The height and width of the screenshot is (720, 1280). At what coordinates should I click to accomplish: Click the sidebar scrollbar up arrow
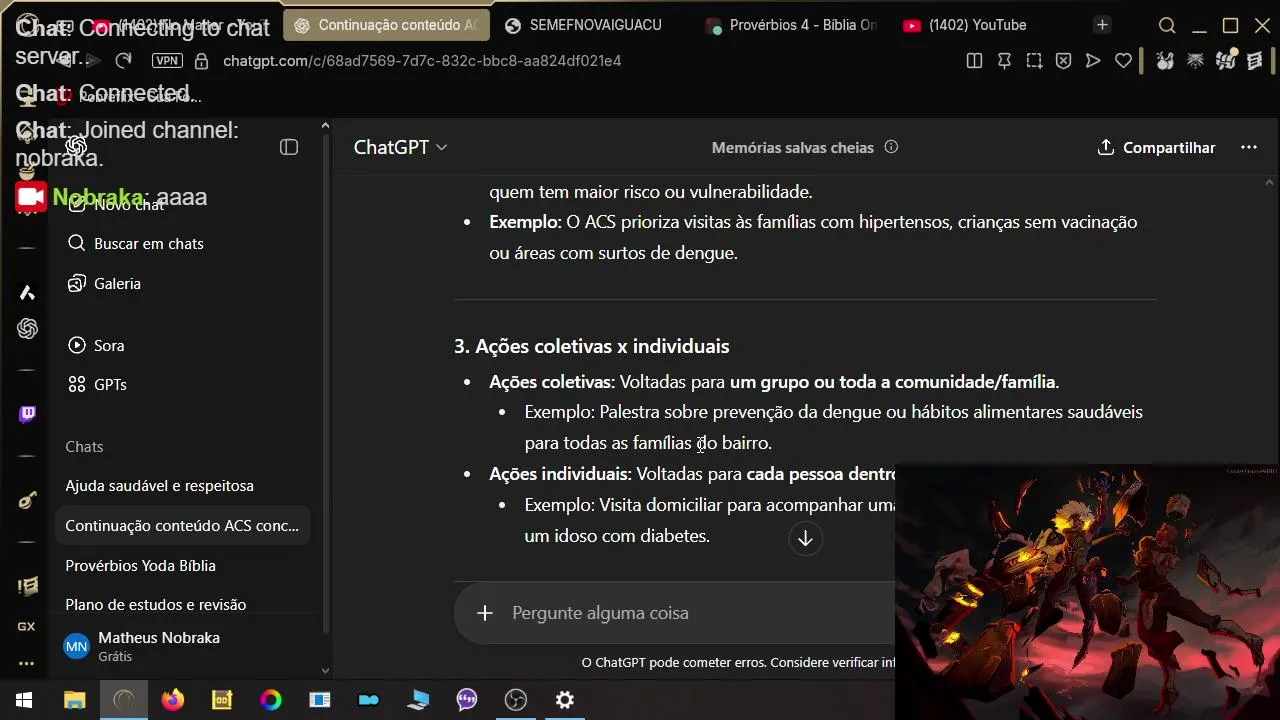point(325,126)
